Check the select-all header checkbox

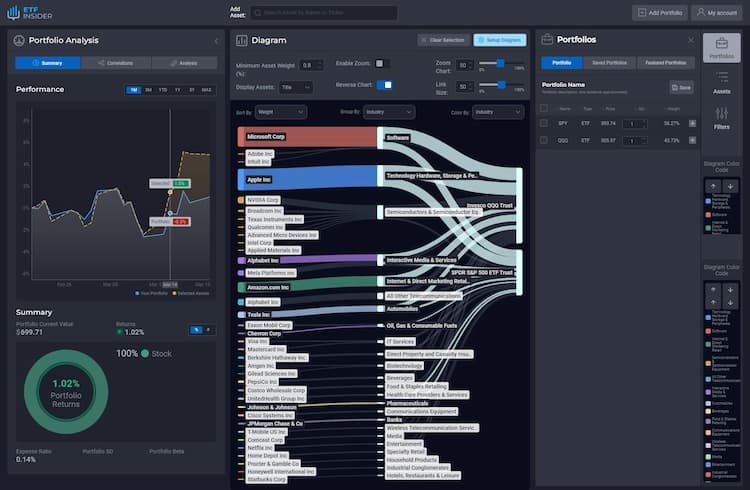pos(543,108)
